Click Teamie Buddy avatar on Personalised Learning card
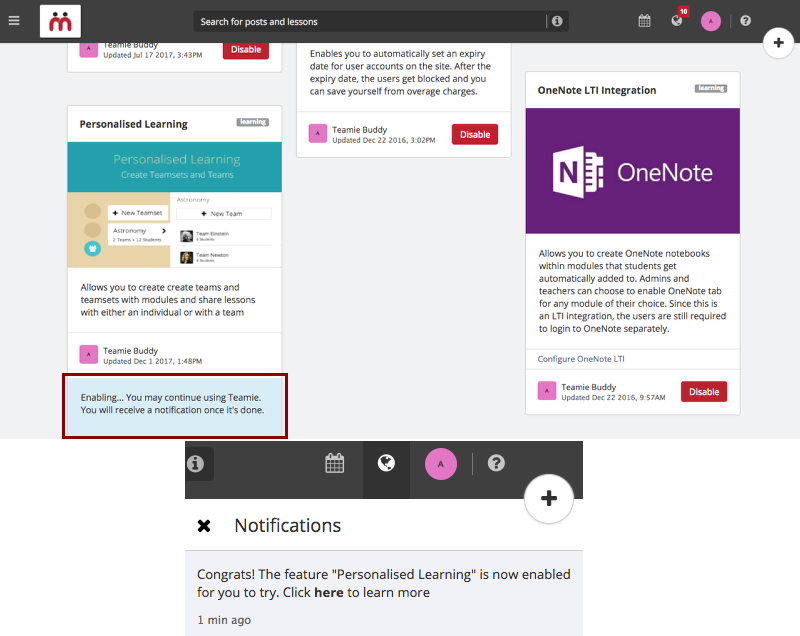The width and height of the screenshot is (800, 636). tap(89, 354)
